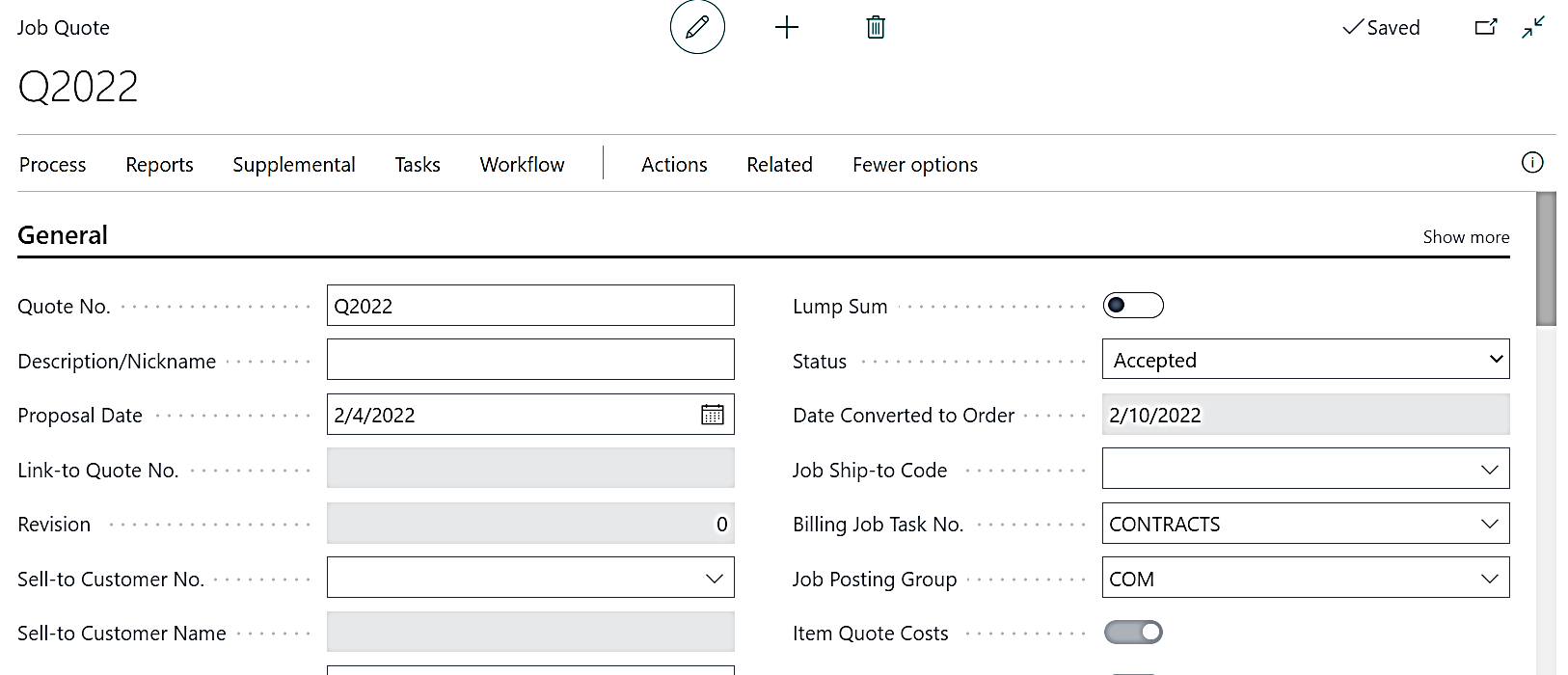Open the Supplemental menu

[x=294, y=165]
